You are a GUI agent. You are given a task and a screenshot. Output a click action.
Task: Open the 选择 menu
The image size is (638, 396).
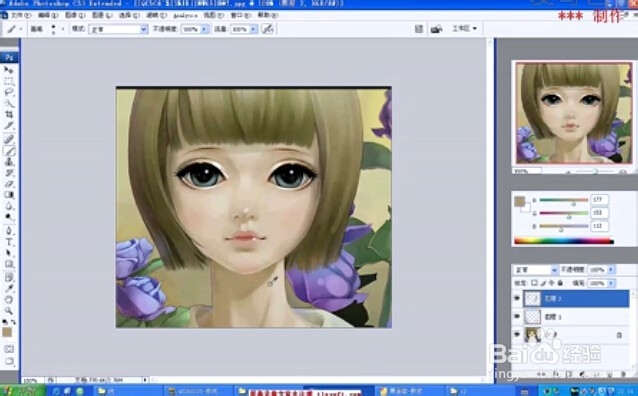click(x=129, y=15)
